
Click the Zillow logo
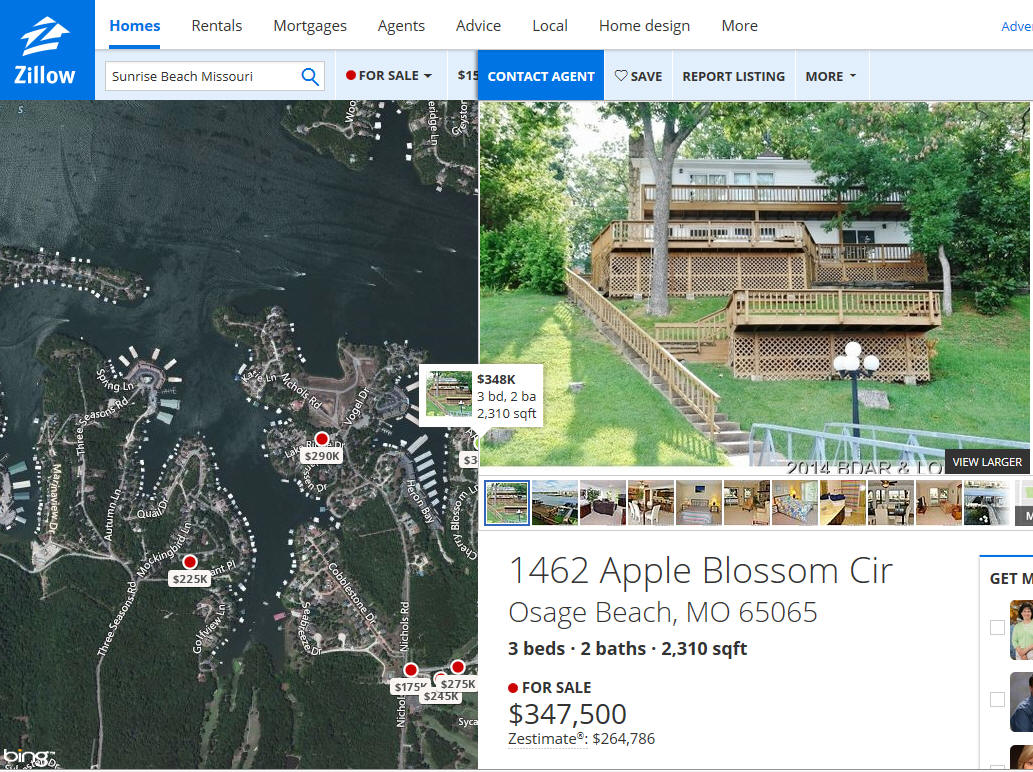pos(46,50)
